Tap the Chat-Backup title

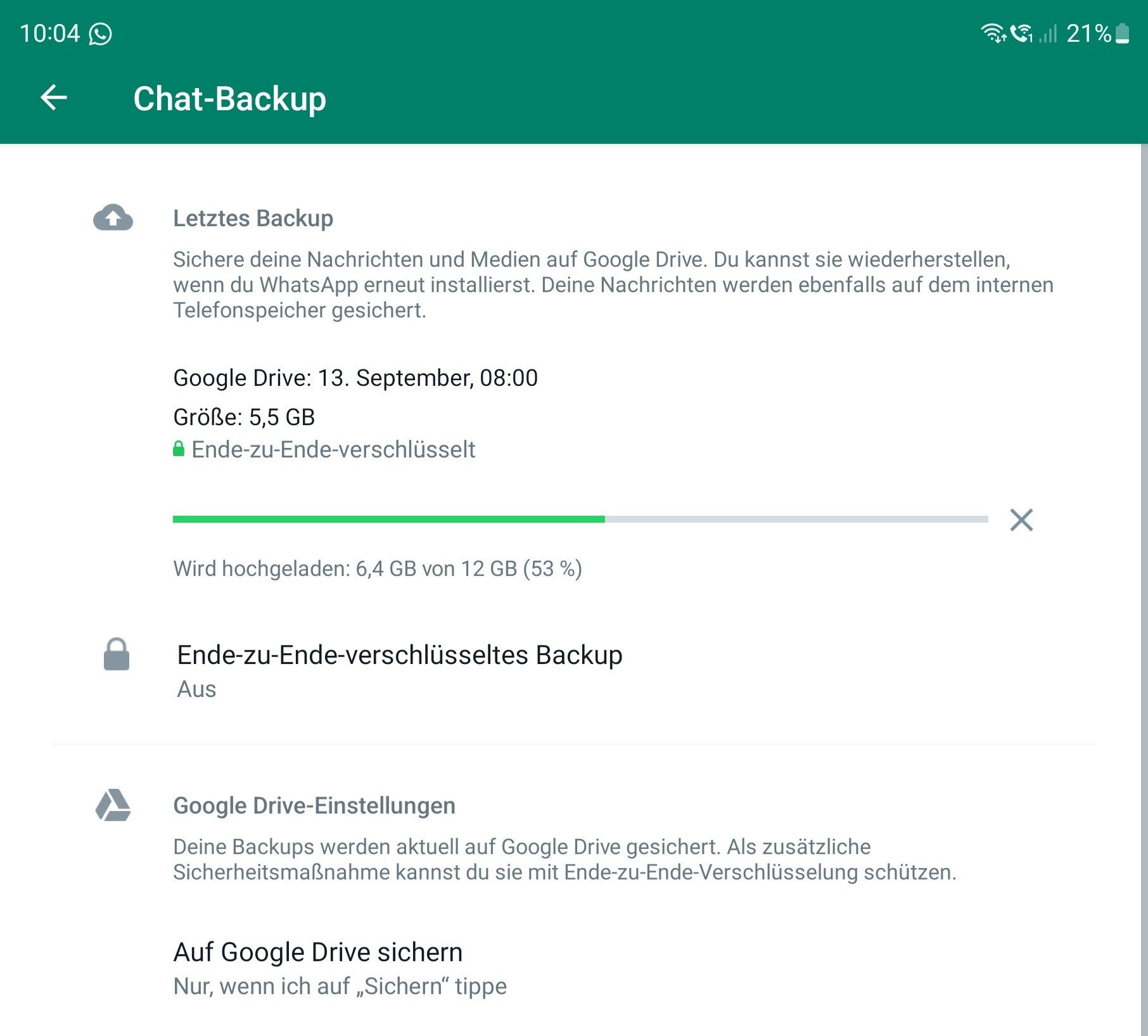point(229,99)
